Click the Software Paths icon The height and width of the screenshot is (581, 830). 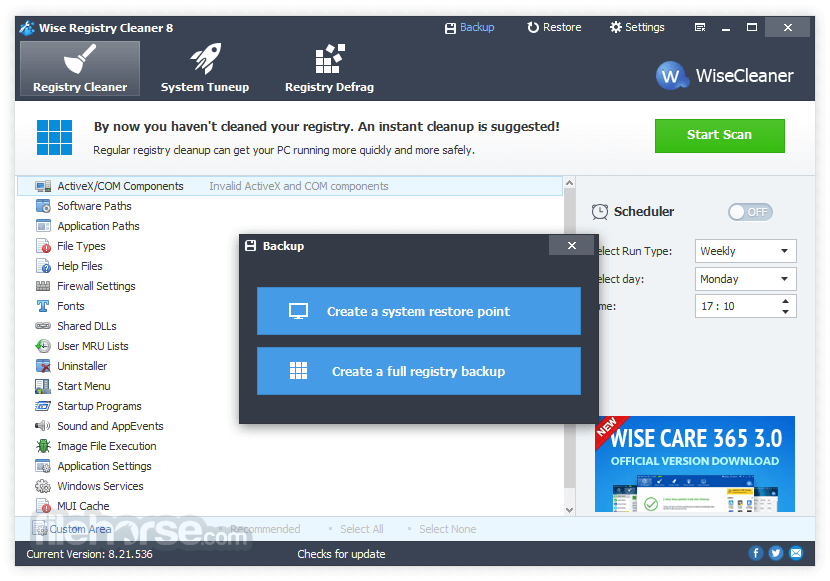(x=43, y=206)
